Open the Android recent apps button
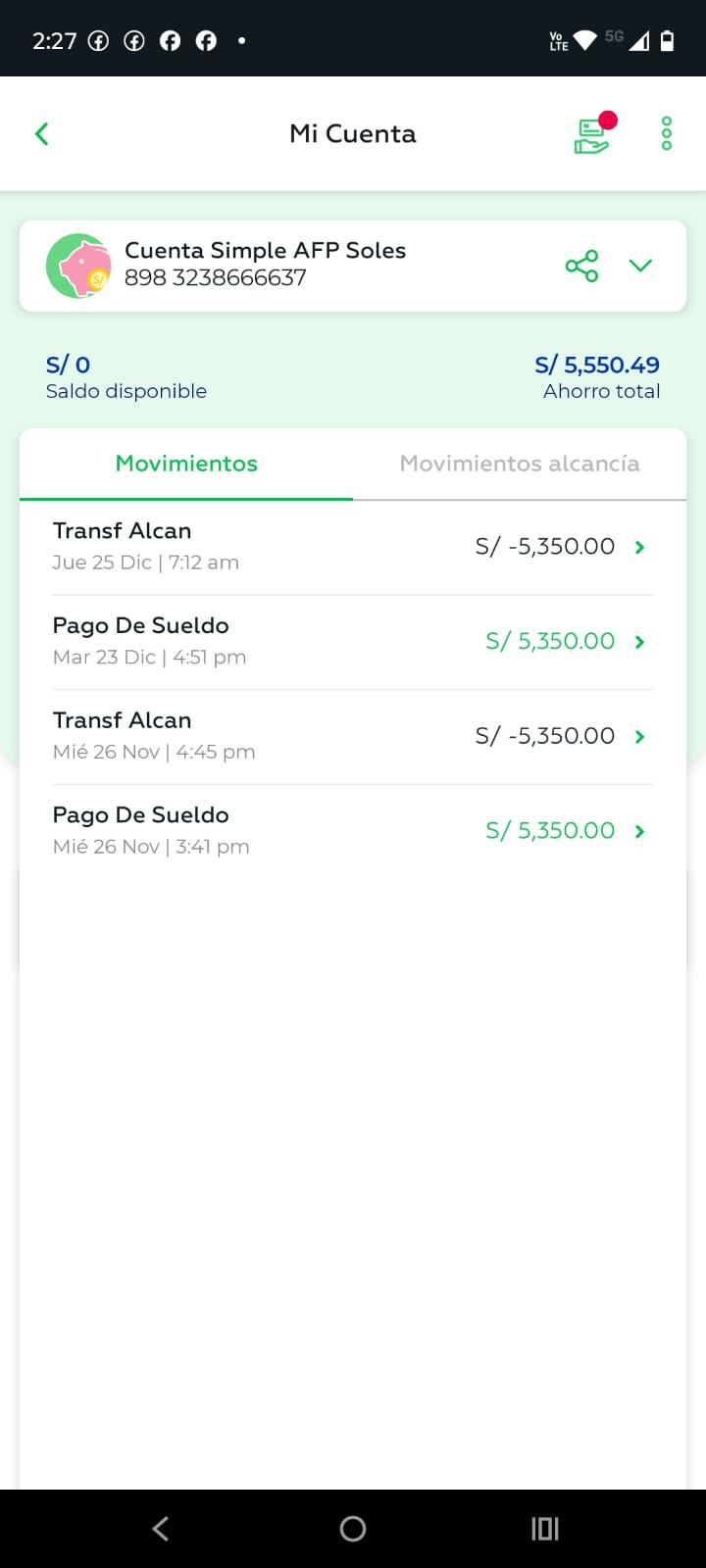 (x=545, y=1529)
